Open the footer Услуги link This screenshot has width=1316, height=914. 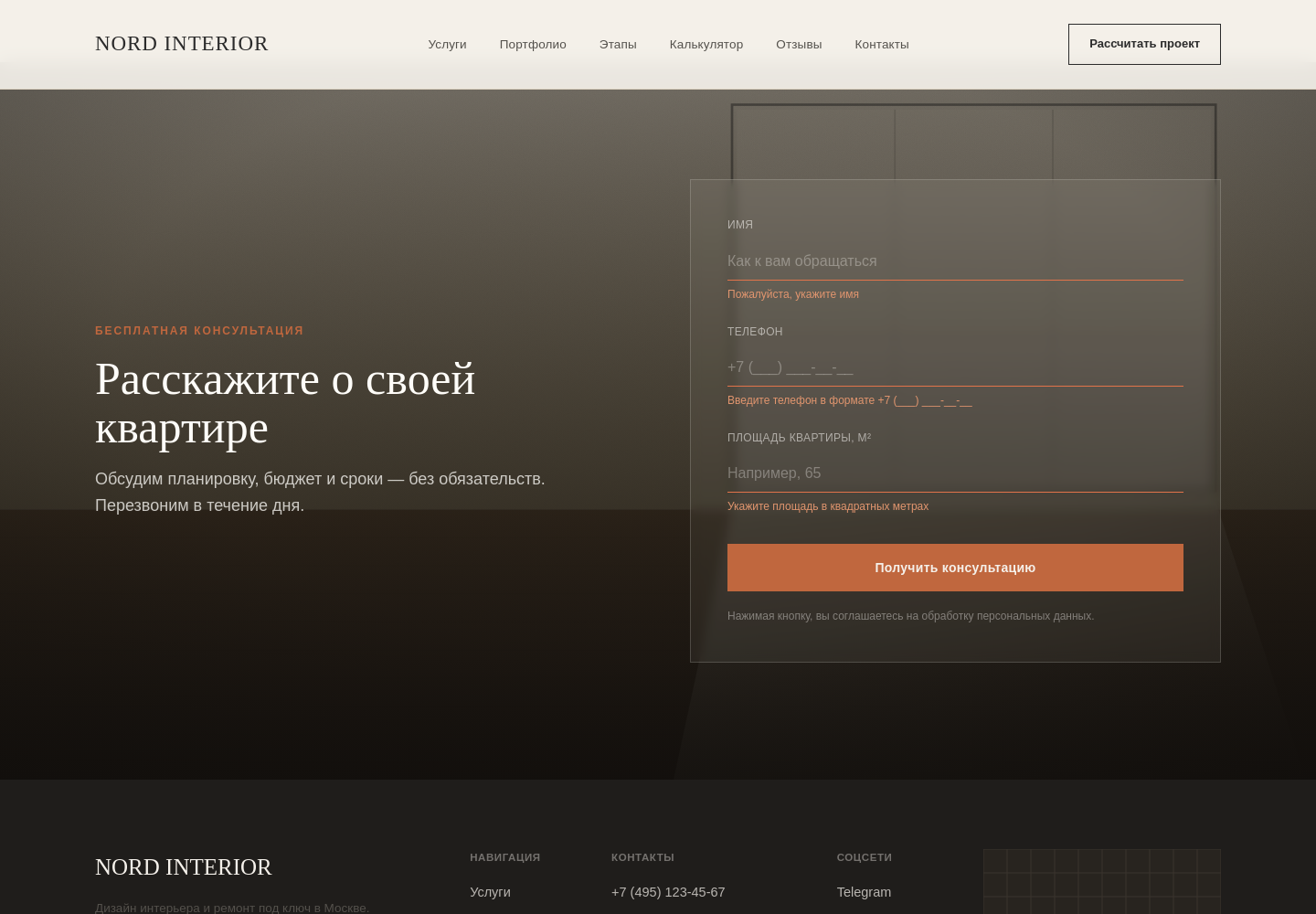click(490, 892)
